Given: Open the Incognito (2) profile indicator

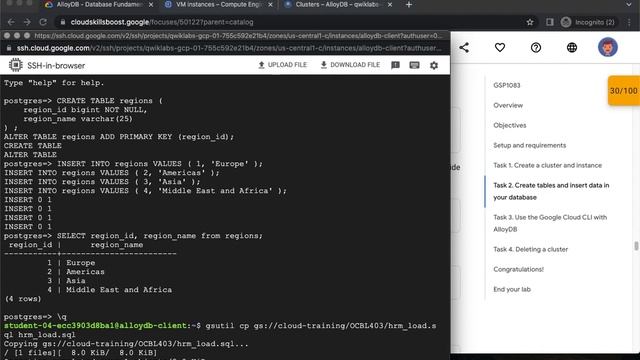Looking at the screenshot, I should click(588, 22).
